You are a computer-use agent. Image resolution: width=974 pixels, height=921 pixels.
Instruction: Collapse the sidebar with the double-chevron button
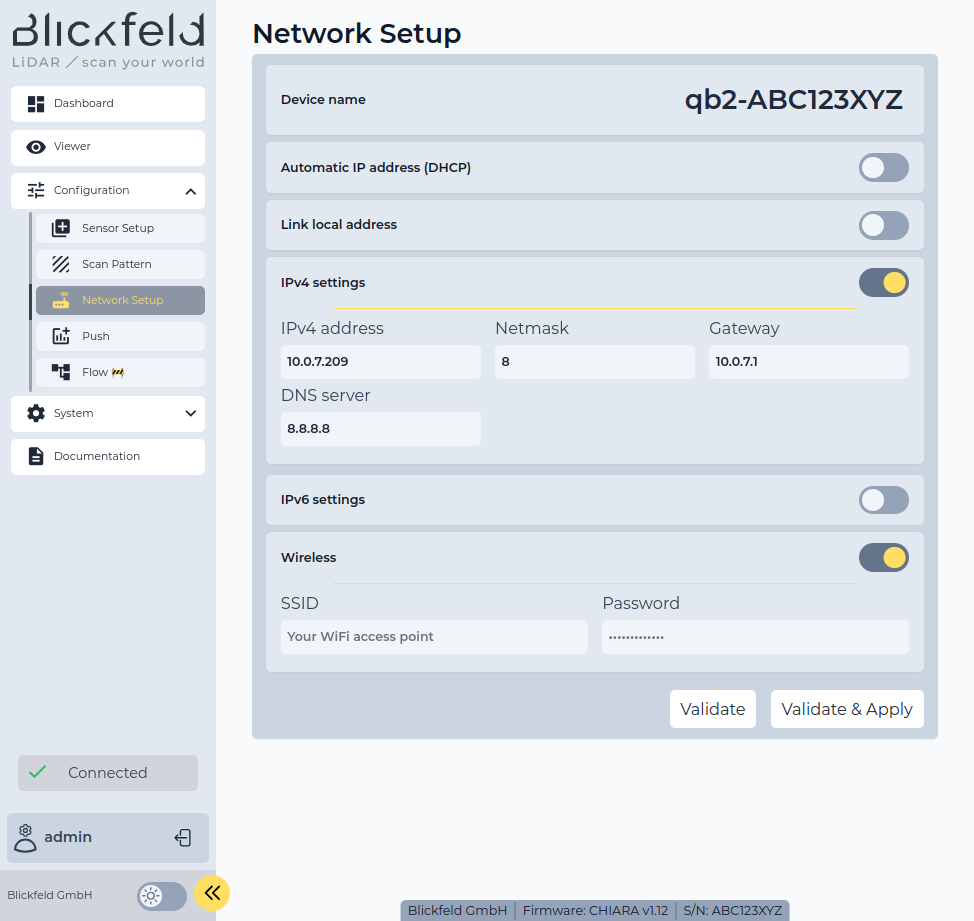[211, 892]
